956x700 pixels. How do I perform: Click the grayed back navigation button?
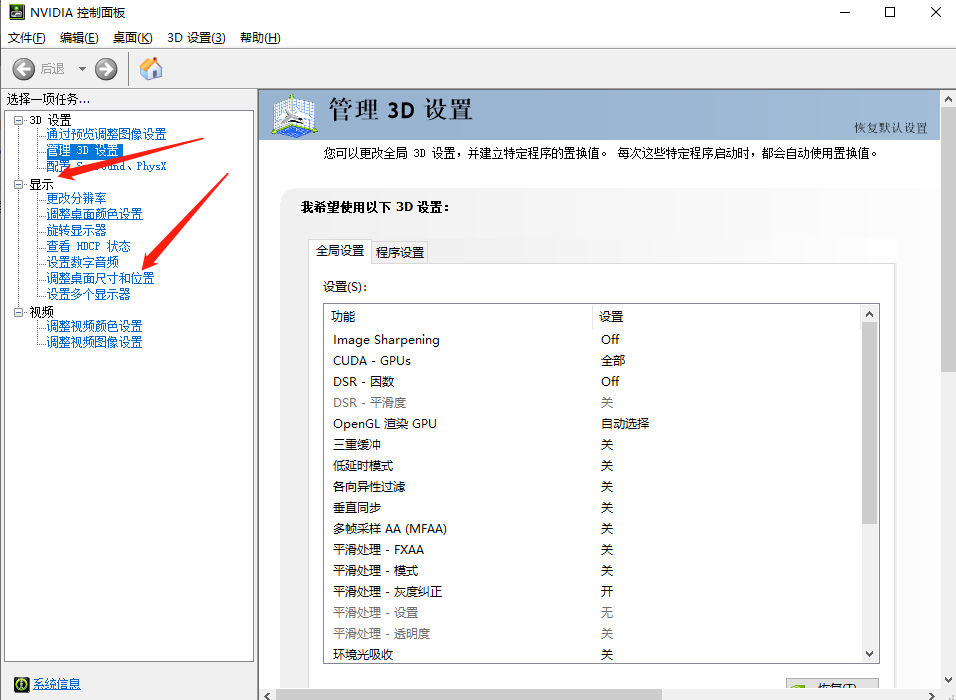tap(25, 69)
